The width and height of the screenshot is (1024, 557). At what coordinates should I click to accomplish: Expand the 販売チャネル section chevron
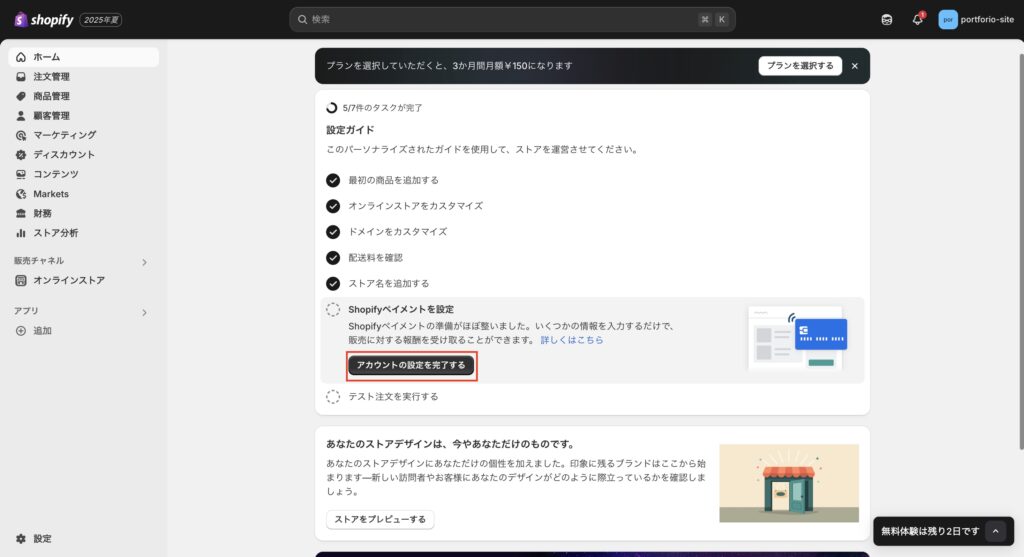coord(144,262)
